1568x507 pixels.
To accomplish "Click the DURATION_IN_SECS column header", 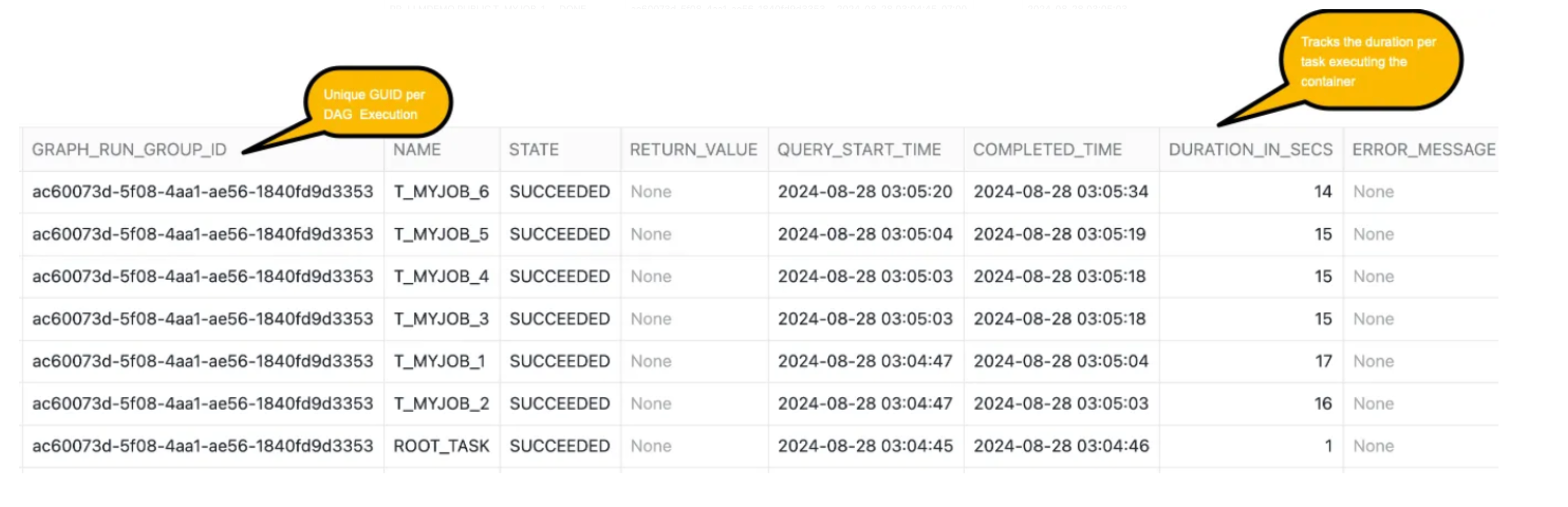I will pos(1250,150).
